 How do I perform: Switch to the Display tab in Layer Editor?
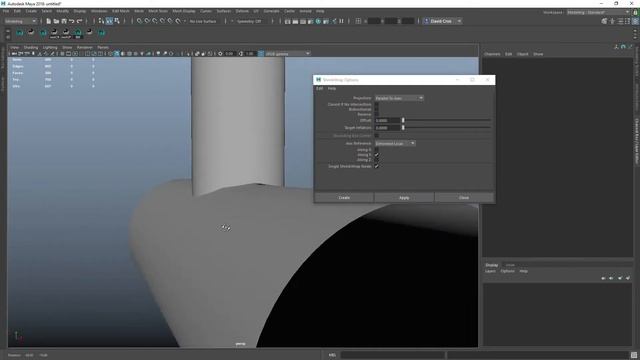(x=491, y=265)
